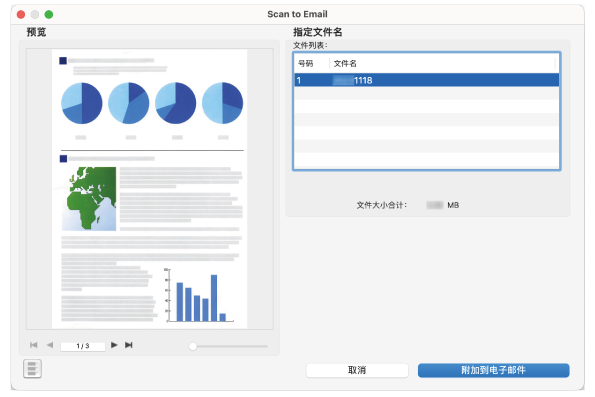Click the 号码 column header
Screen dimensions: 595x397
[312, 63]
